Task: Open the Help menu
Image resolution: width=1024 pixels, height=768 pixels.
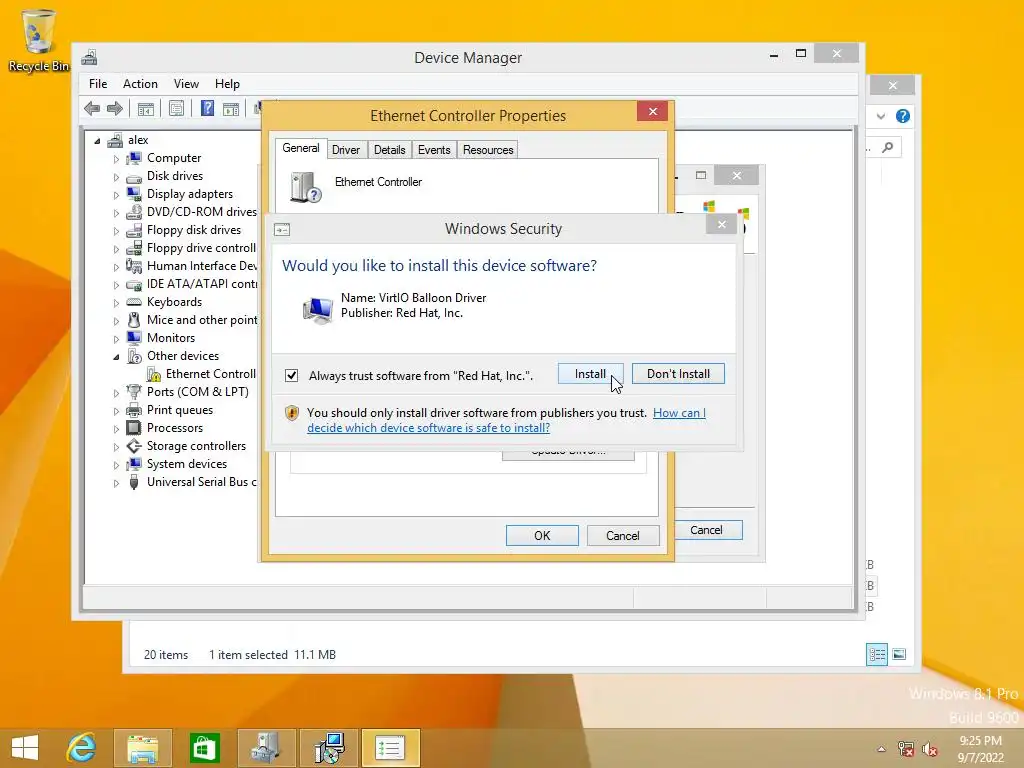Action: (227, 84)
